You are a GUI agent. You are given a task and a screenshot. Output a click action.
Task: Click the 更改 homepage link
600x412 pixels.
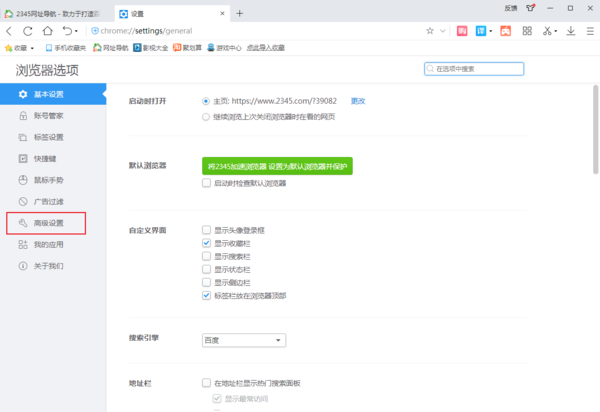click(x=358, y=101)
